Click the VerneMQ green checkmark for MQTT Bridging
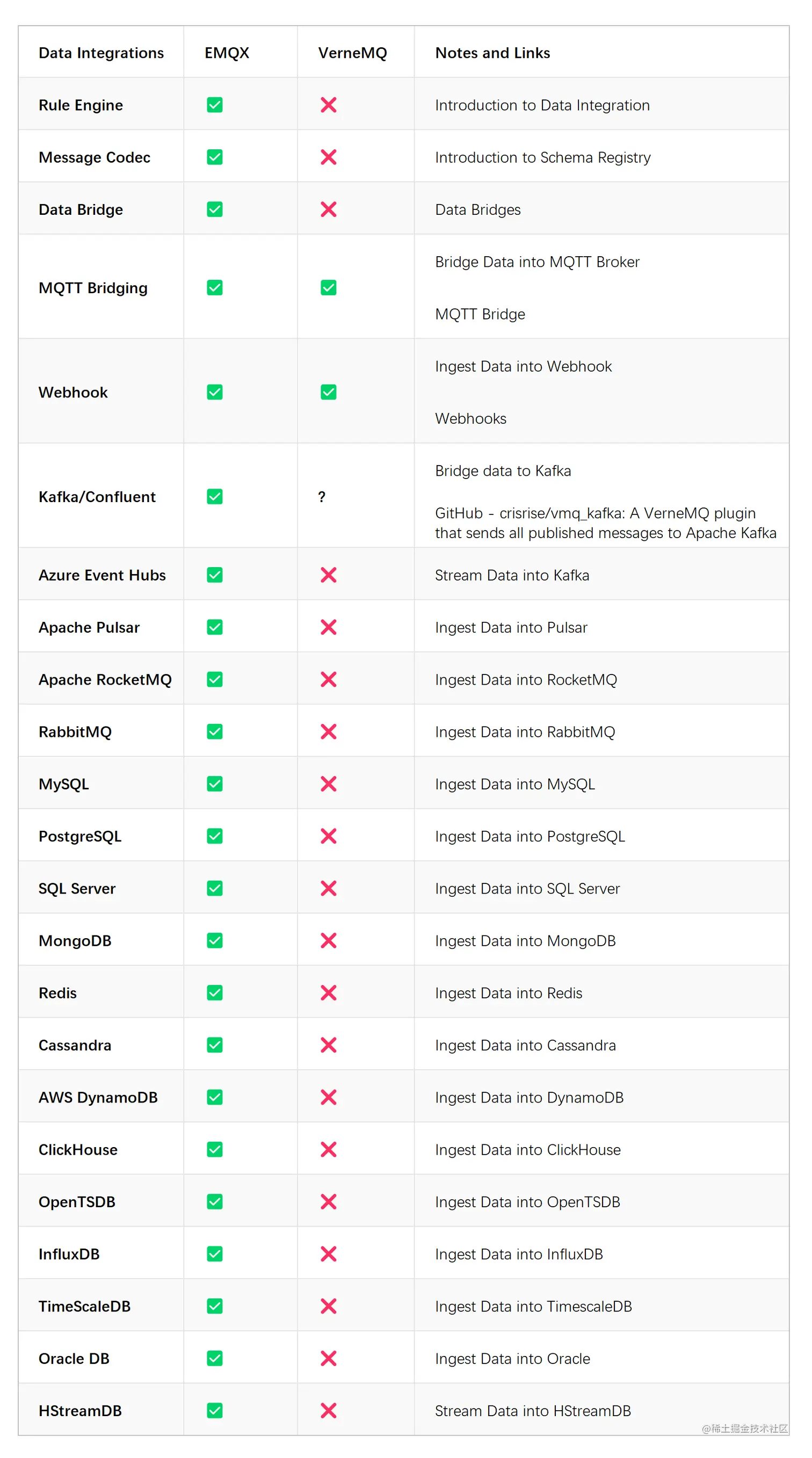Viewport: 812px width, 1458px height. [328, 287]
